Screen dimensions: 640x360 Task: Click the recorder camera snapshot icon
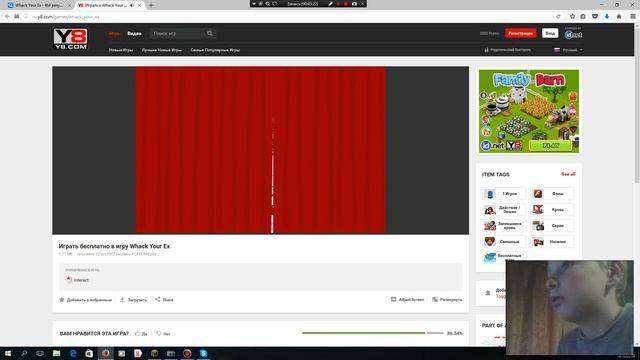pyautogui.click(x=354, y=4)
